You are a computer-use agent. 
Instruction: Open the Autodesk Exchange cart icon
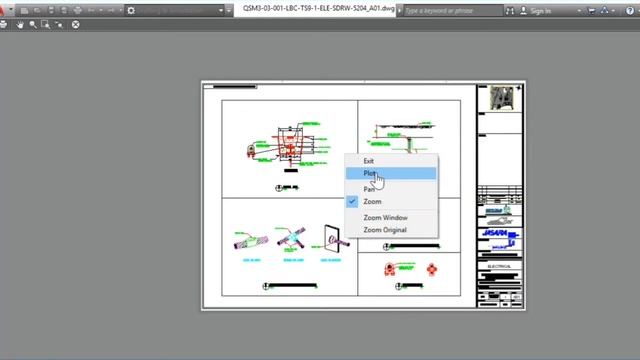click(591, 11)
